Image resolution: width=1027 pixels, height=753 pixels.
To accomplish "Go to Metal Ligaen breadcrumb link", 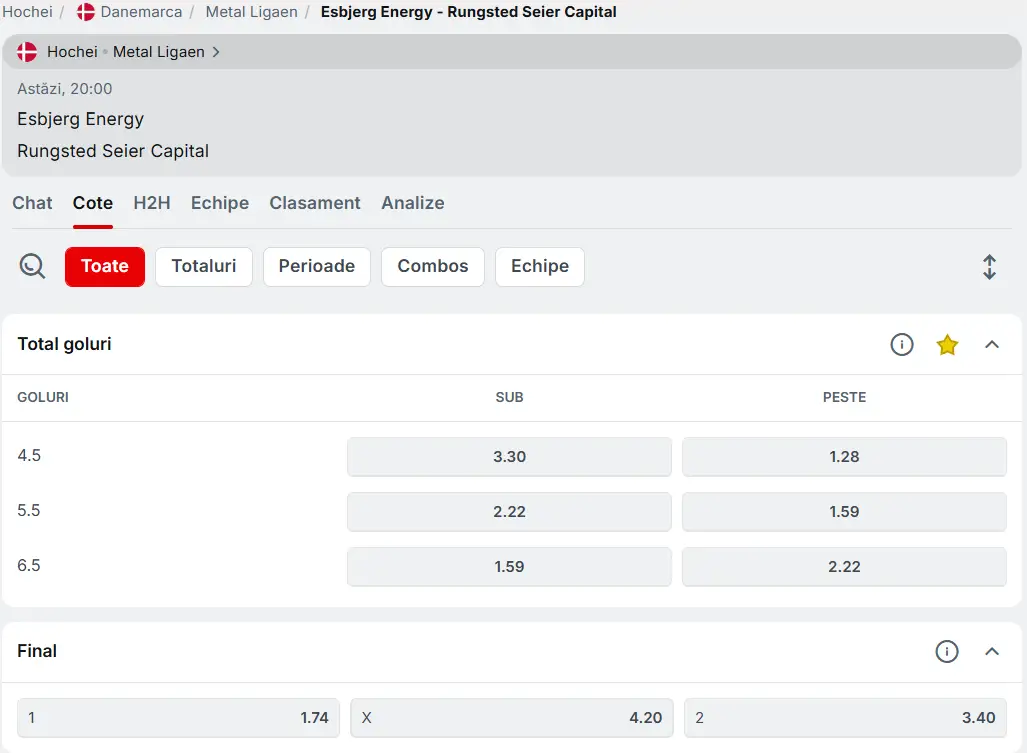I will pyautogui.click(x=251, y=12).
